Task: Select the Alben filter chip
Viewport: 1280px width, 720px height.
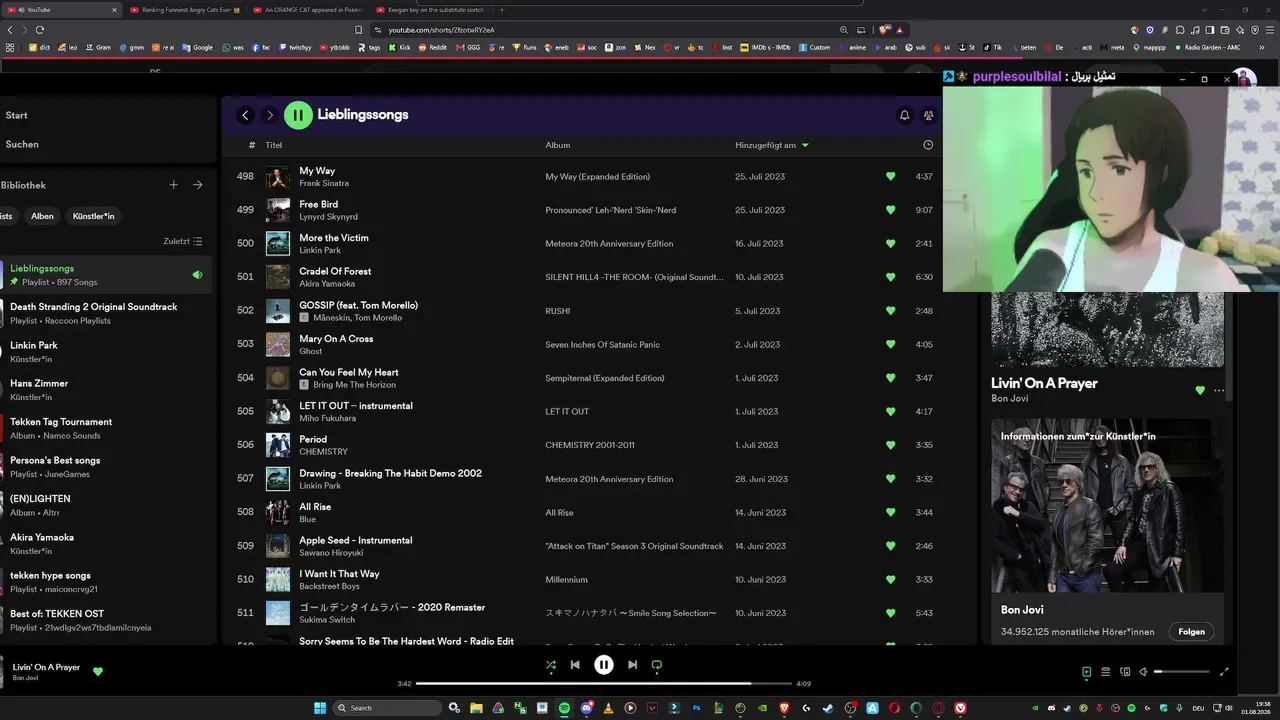Action: 42,216
